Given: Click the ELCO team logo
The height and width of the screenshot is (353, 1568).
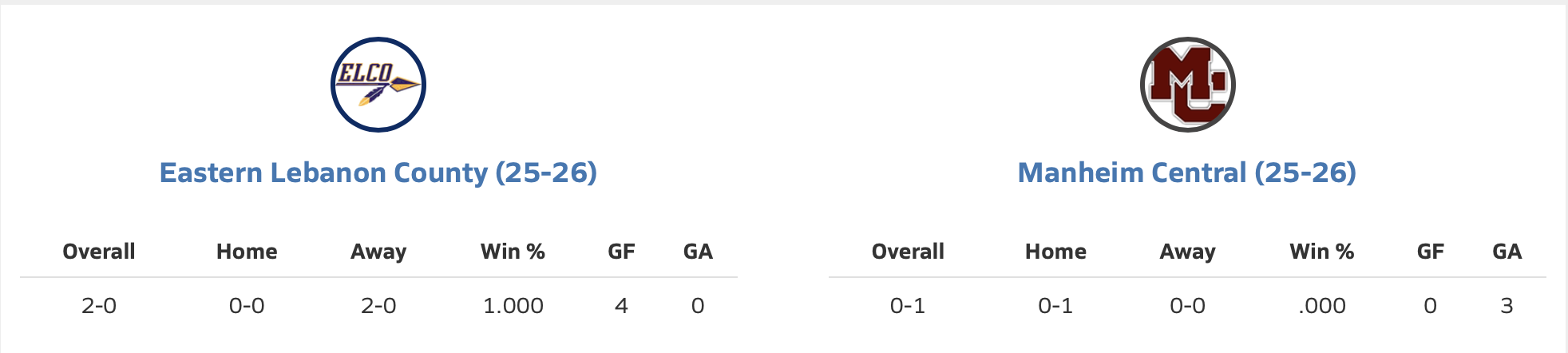Looking at the screenshot, I should point(378,85).
